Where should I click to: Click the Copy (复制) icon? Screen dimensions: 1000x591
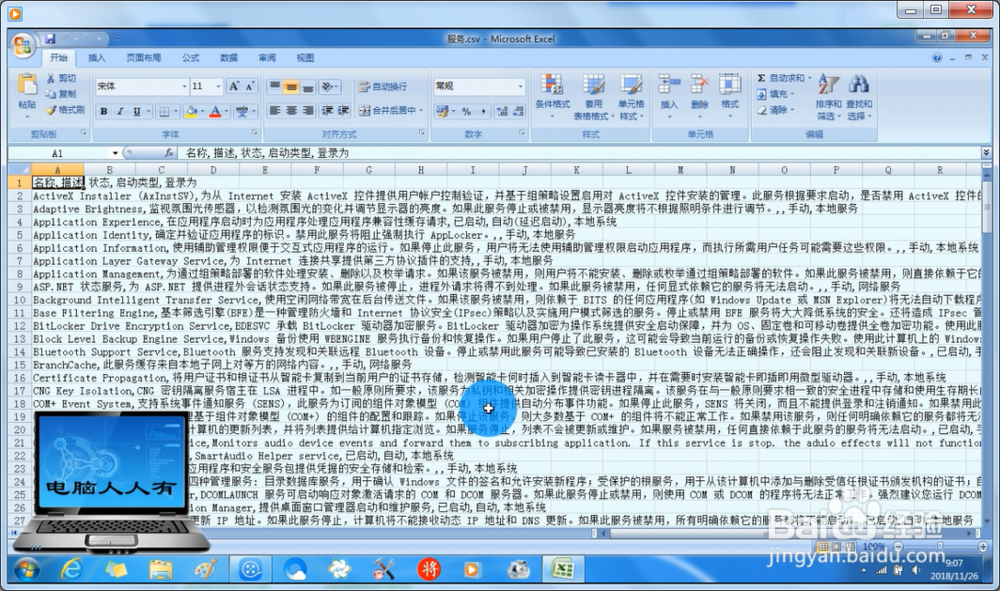click(x=51, y=94)
